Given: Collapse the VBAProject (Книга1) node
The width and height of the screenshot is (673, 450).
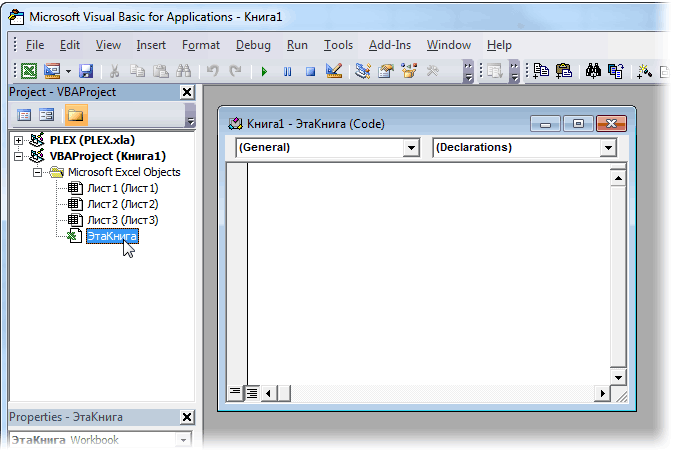Looking at the screenshot, I should (18, 156).
